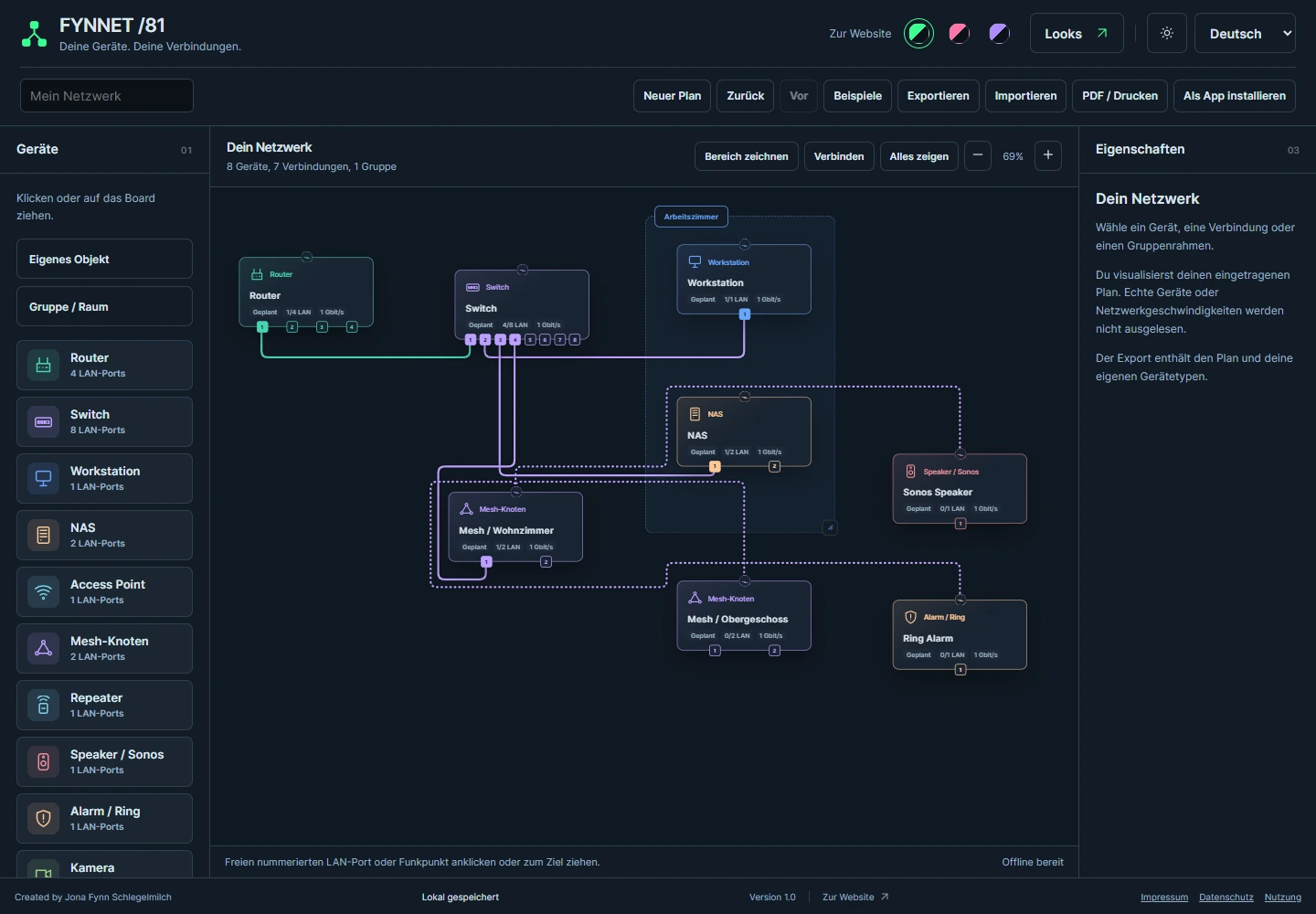Grab the Arbeitszimmer group resize handle
This screenshot has width=1316, height=914.
(x=830, y=527)
